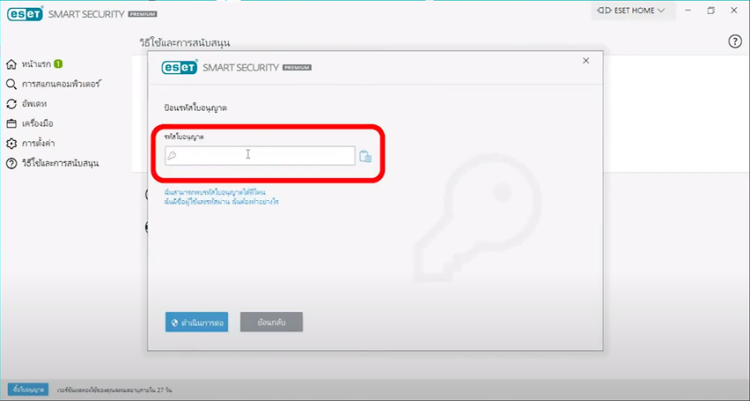Click the blue buy license button in status bar
This screenshot has height=401, width=750.
(28, 390)
